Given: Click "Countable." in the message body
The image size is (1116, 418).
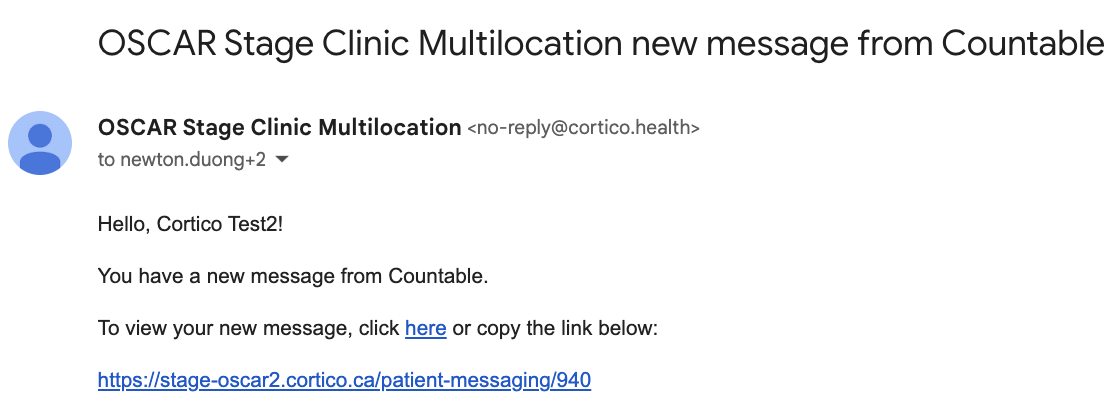Looking at the screenshot, I should 438,276.
